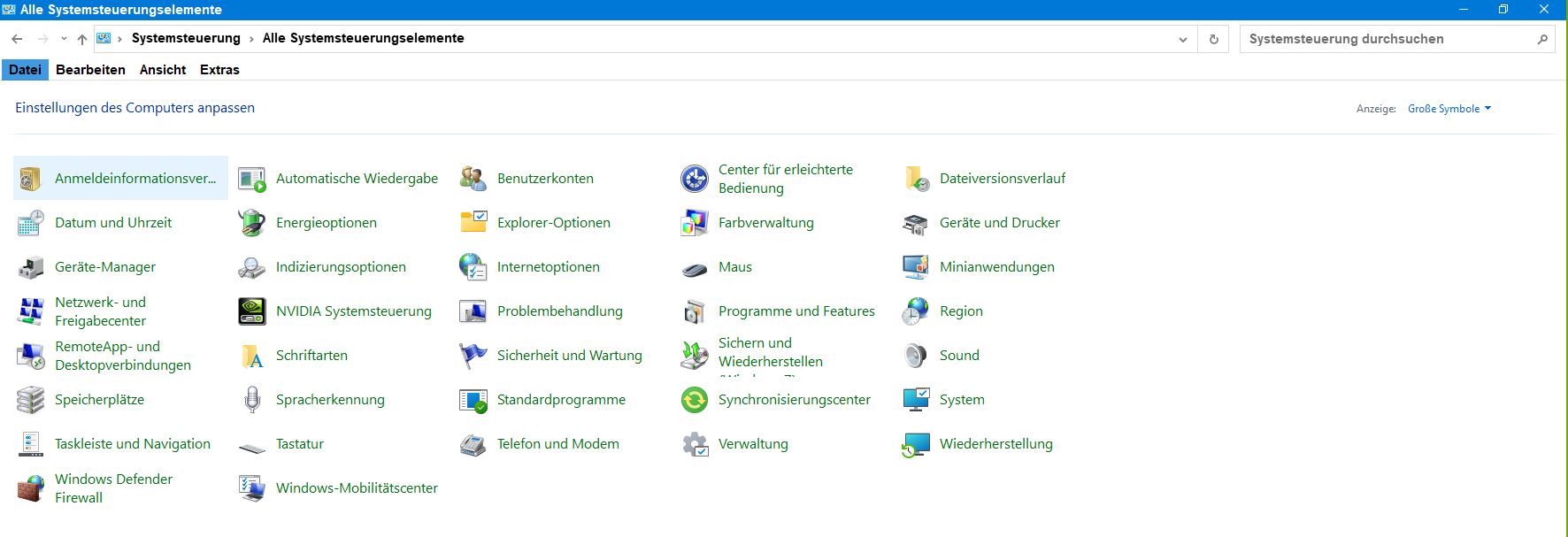Screen dimensions: 1568x537
Task: Click the Systemsteuerung breadcrumb
Action: click(x=186, y=38)
